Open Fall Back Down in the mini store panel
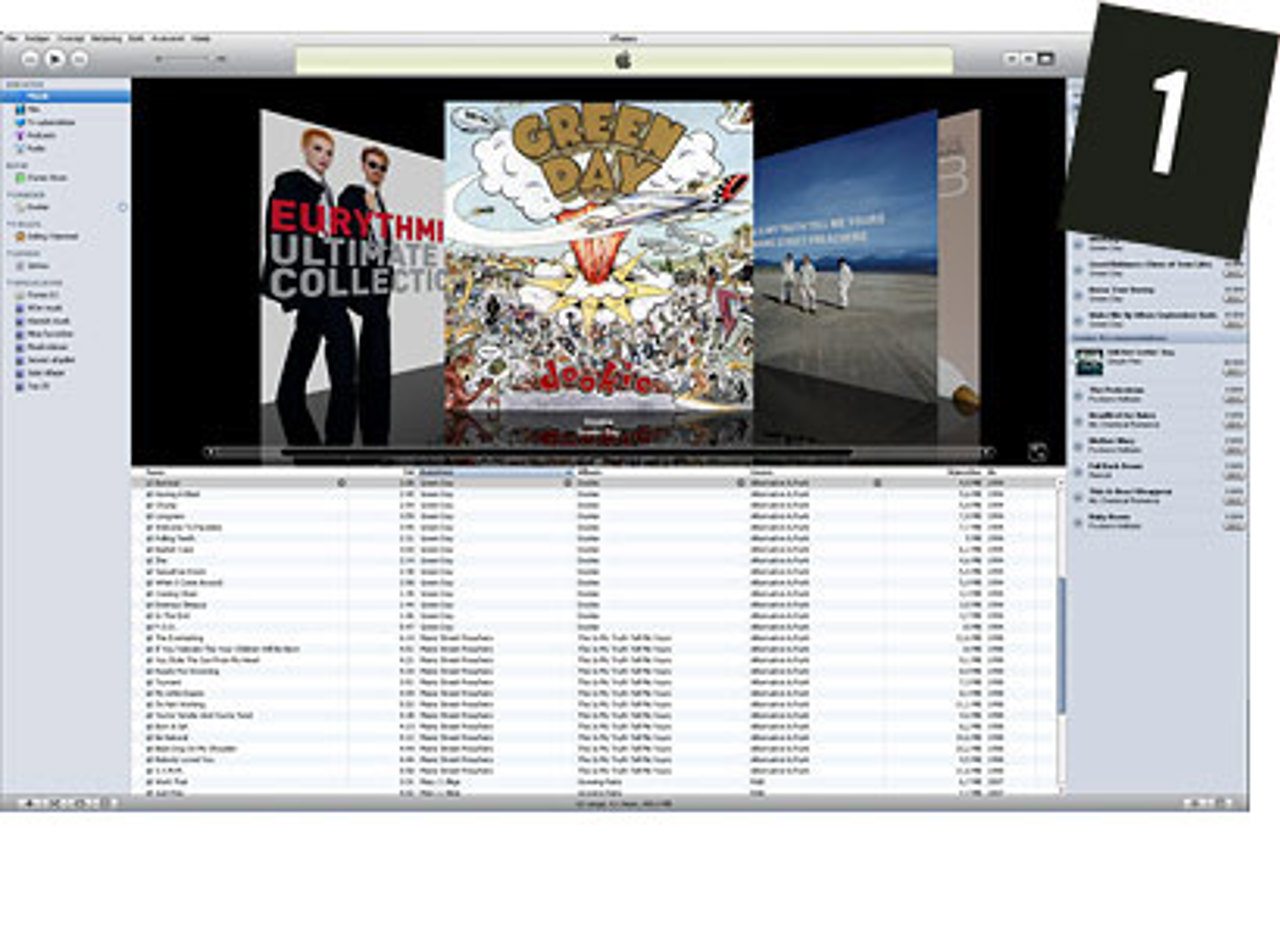 point(1114,466)
